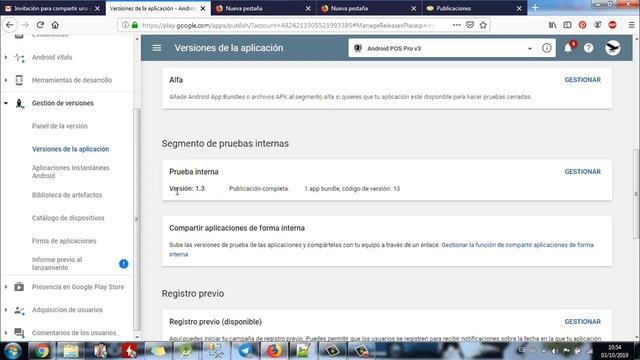Open Windows Start button
The width and height of the screenshot is (640, 360).
click(x=13, y=351)
